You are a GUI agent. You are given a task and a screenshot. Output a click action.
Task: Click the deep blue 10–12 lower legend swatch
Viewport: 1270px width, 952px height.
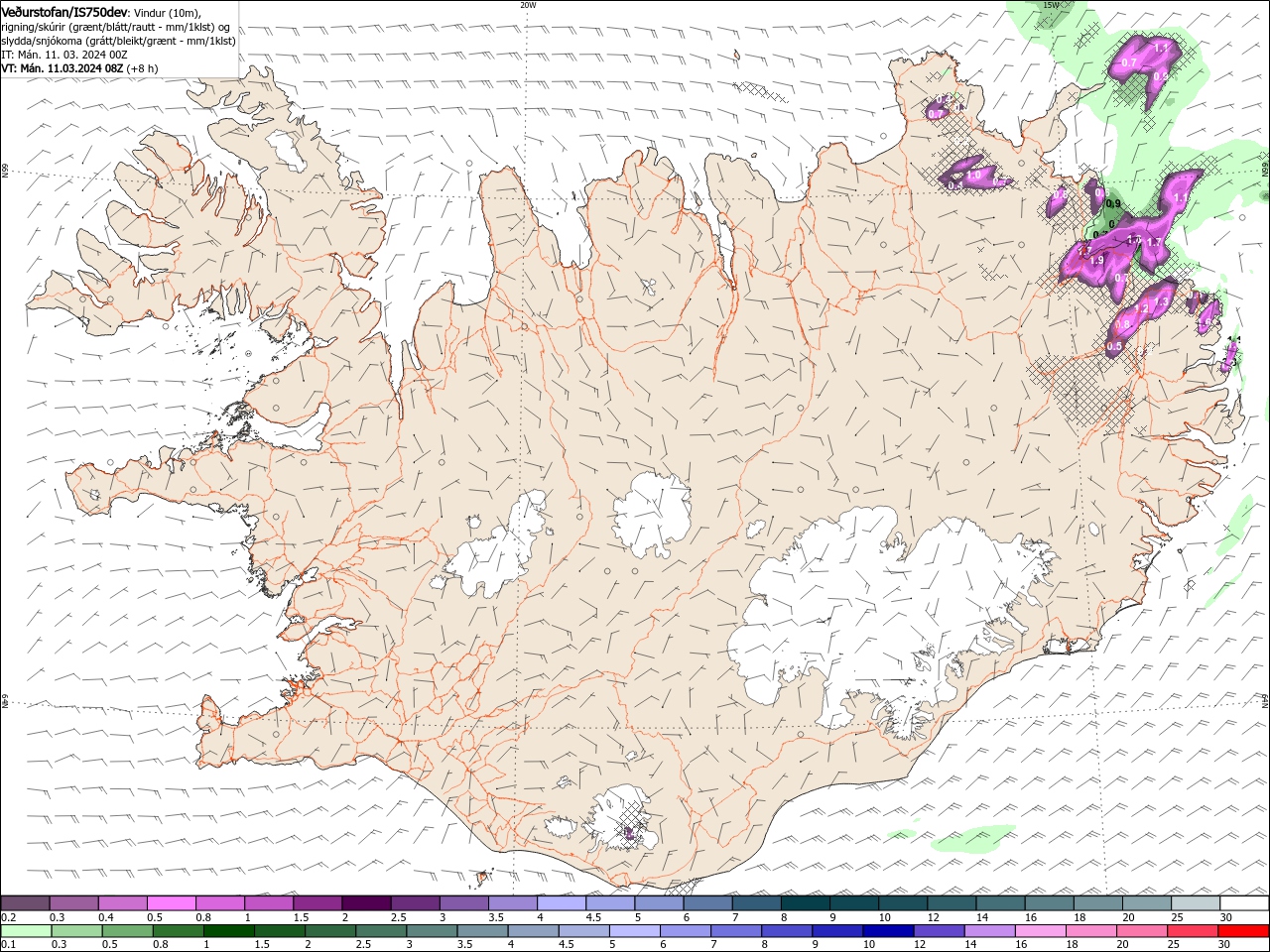point(887,931)
